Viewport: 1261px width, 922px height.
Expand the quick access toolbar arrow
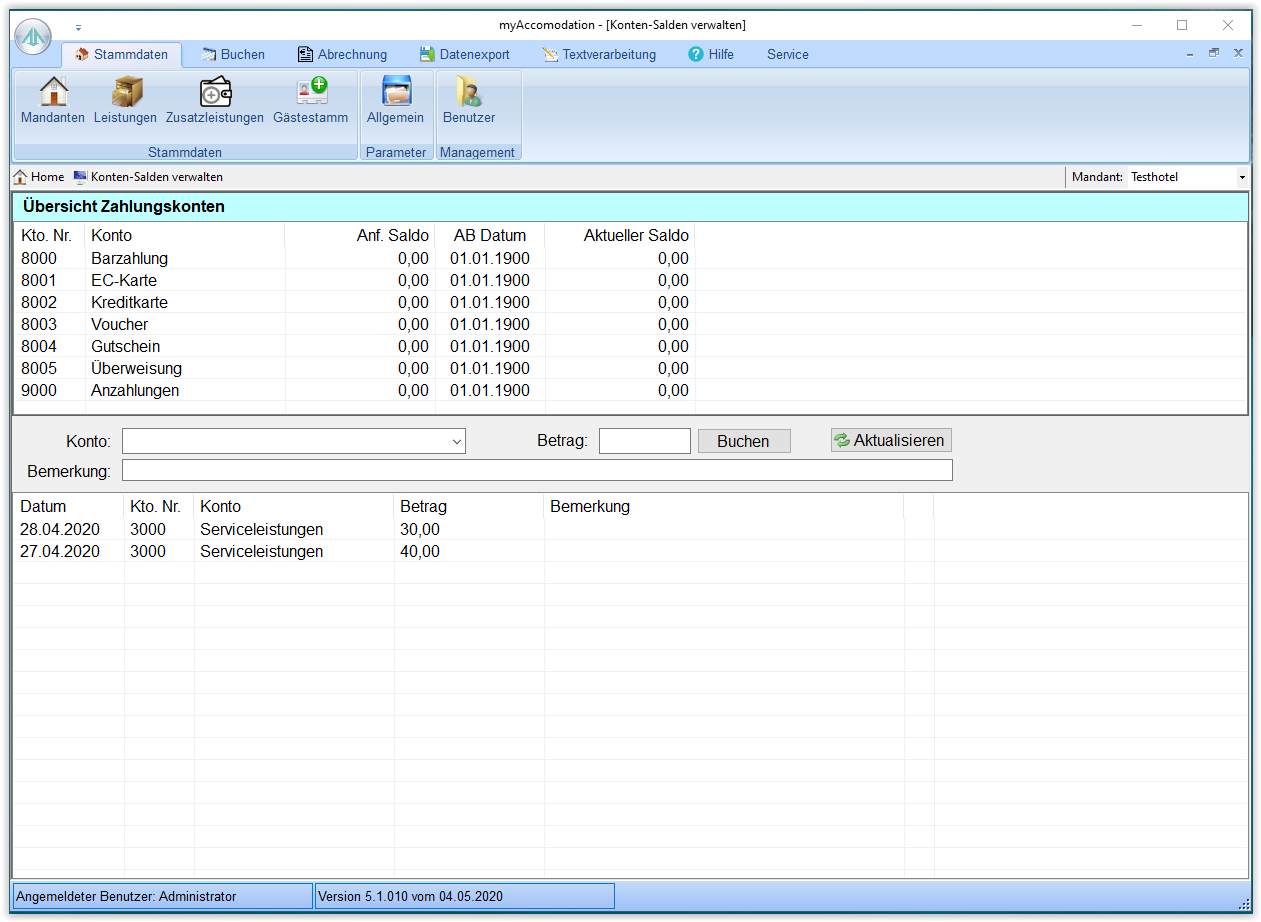(79, 27)
